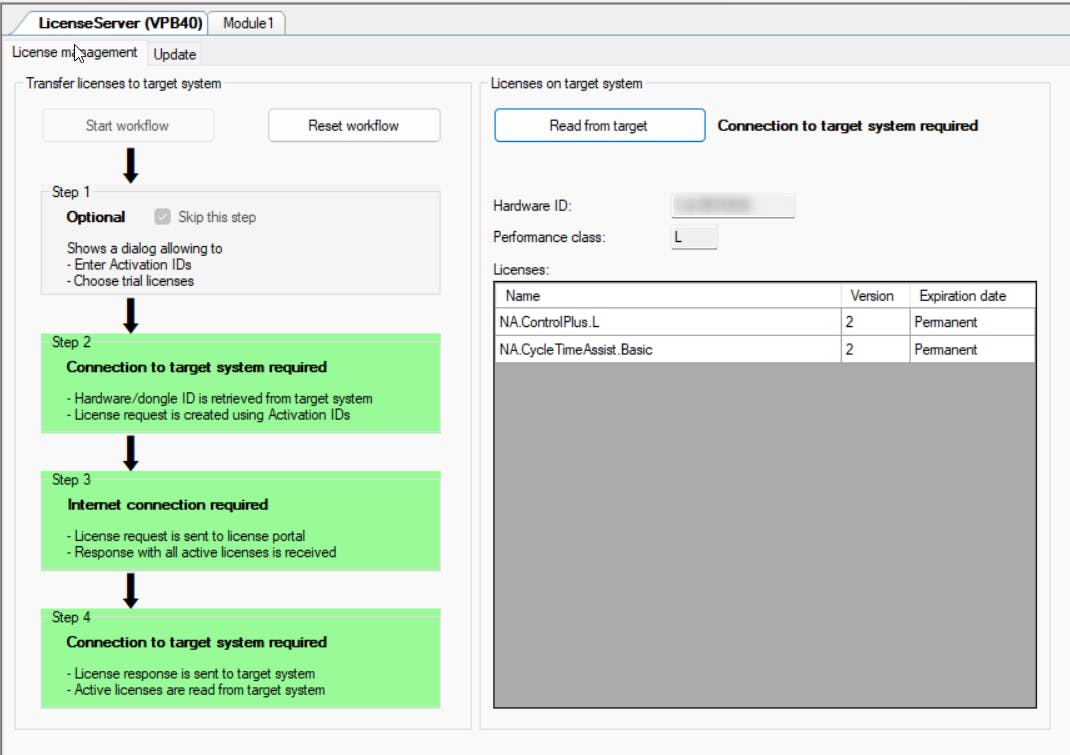Viewport: 1070px width, 755px height.
Task: Sort licenses by the Name column header
Action: tap(667, 296)
